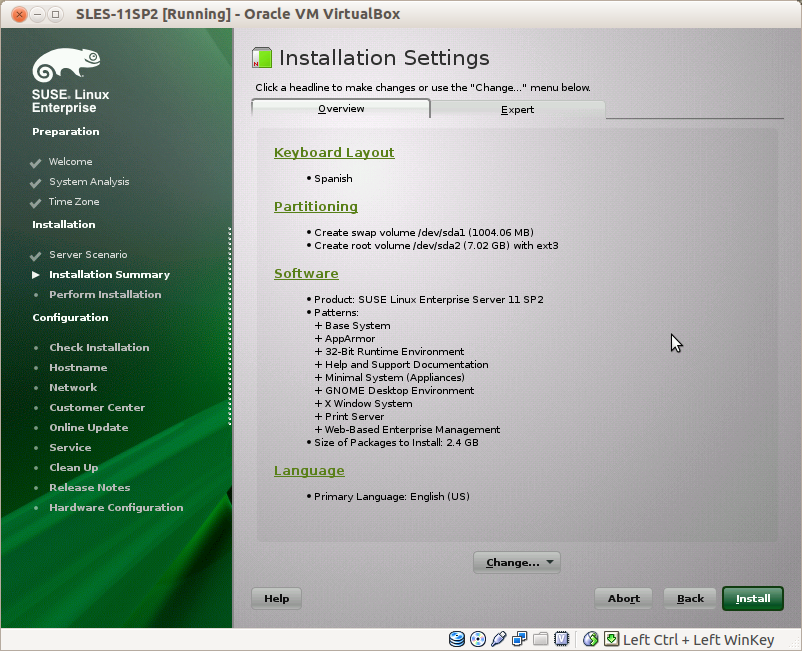Click the Install button
This screenshot has height=651, width=802.
pyautogui.click(x=752, y=598)
